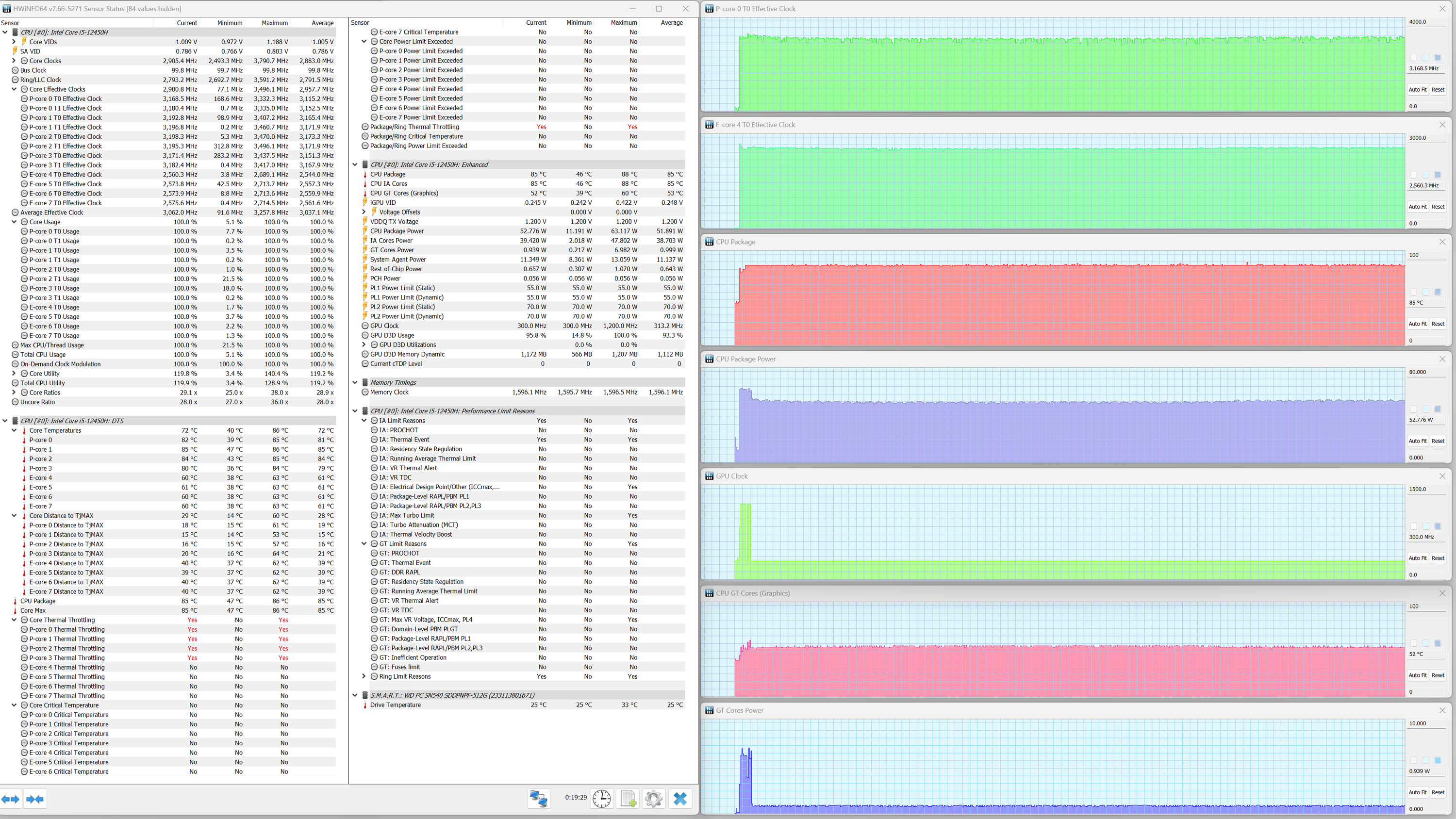Open remote network monitoring icon
This screenshot has width=1456, height=819.
[x=538, y=798]
